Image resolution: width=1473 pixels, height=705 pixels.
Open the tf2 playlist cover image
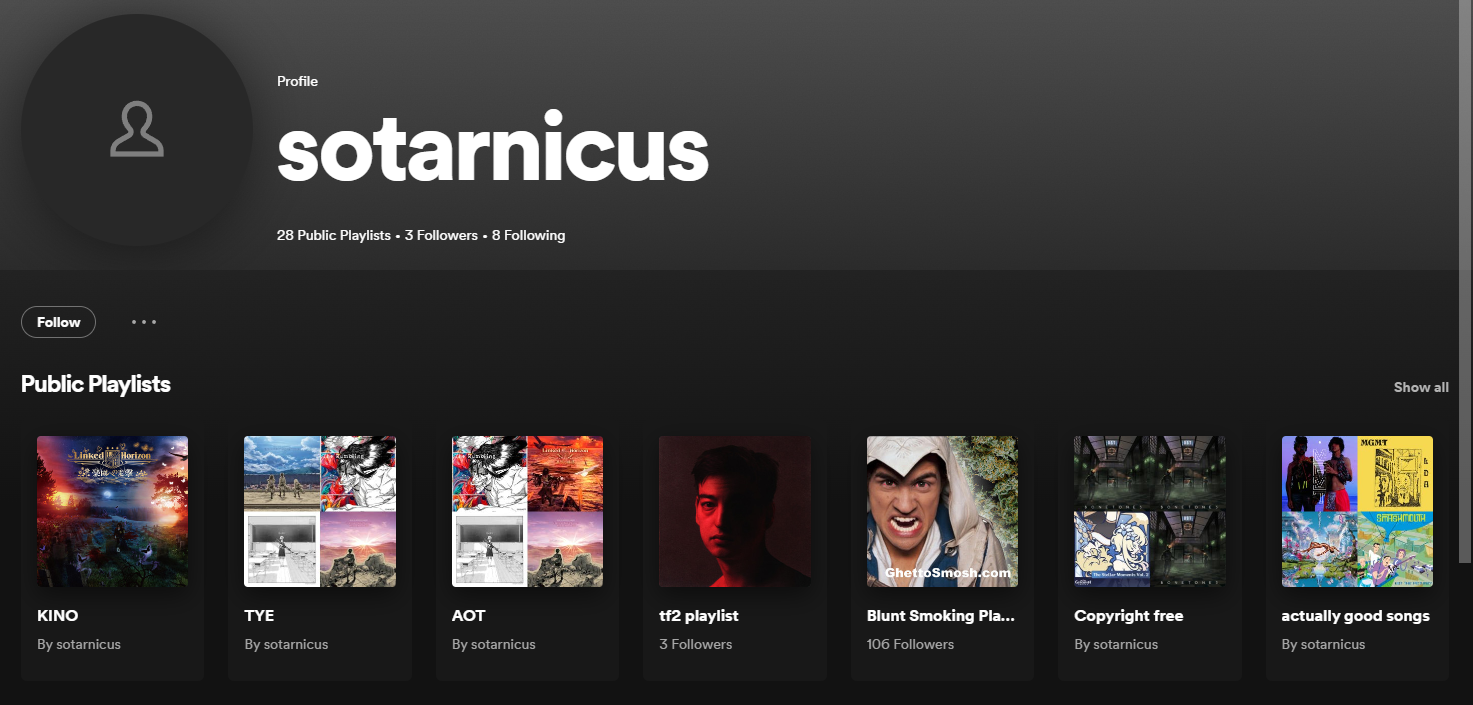click(x=734, y=511)
